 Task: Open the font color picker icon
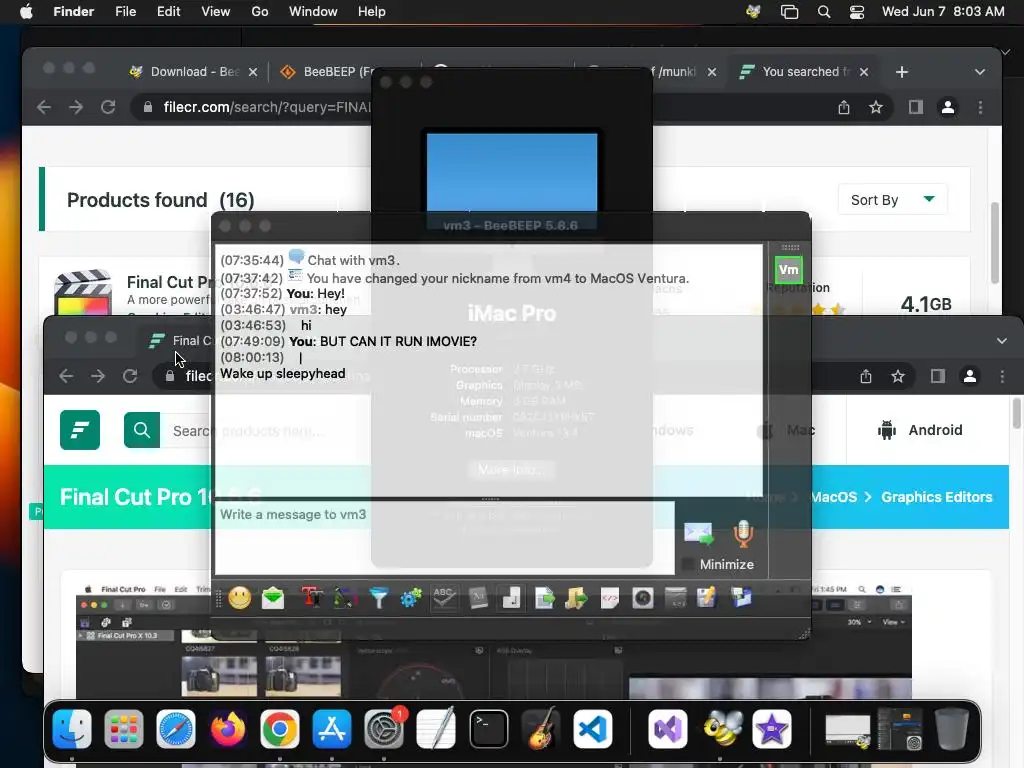345,598
